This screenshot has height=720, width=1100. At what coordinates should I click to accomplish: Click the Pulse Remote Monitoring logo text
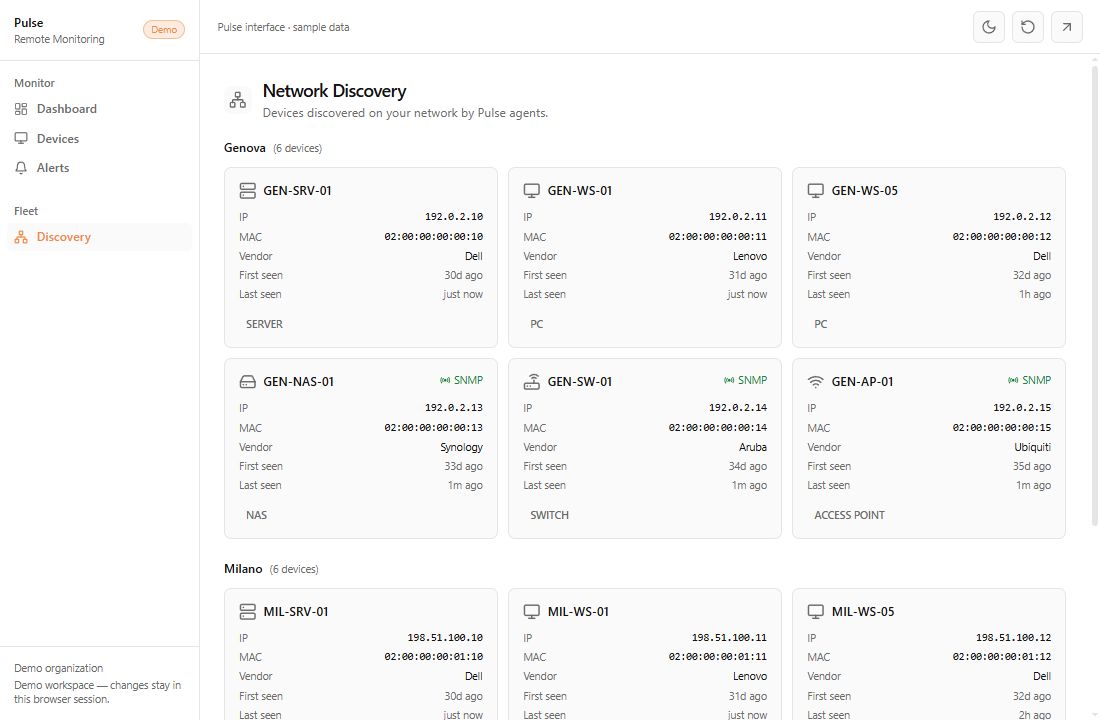(x=59, y=31)
